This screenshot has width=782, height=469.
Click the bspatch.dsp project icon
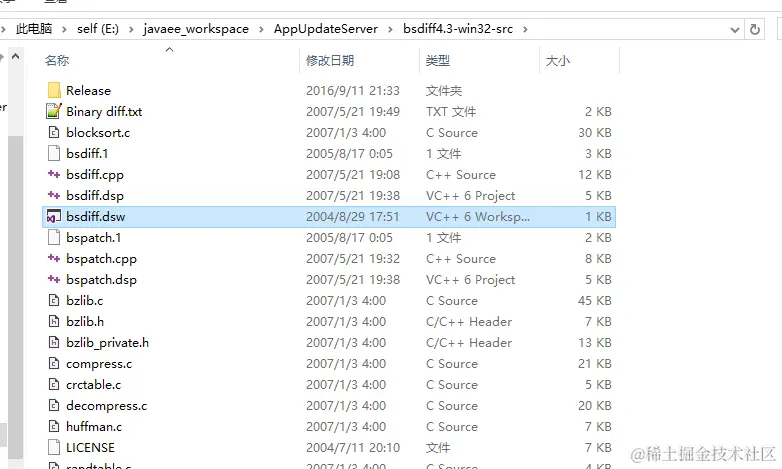pyautogui.click(x=54, y=279)
